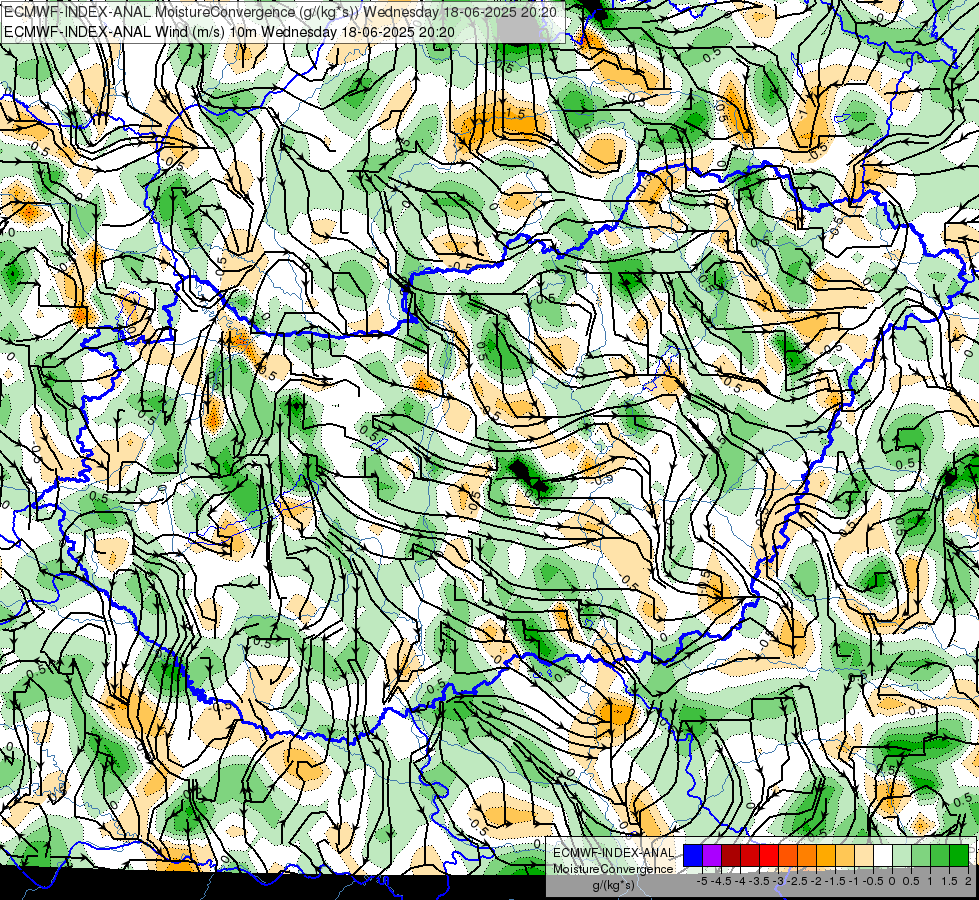979x900 pixels.
Task: Click the legend value label -2.5
Action: click(x=797, y=881)
